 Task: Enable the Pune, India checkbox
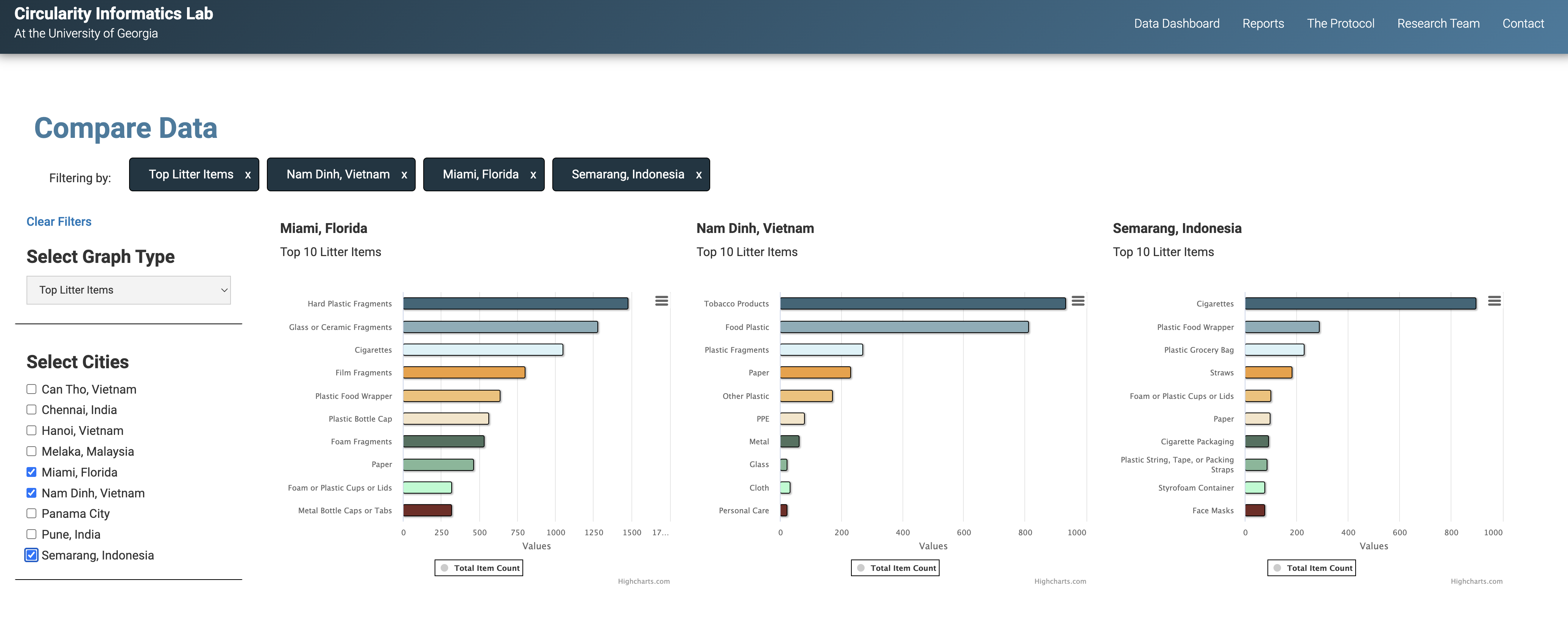(x=32, y=534)
